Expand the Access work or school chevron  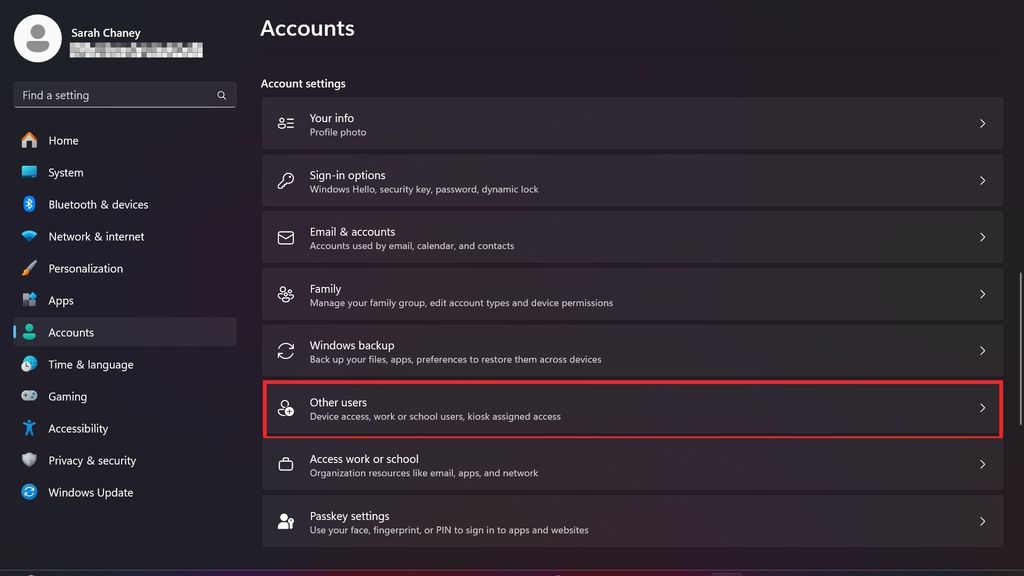click(981, 465)
